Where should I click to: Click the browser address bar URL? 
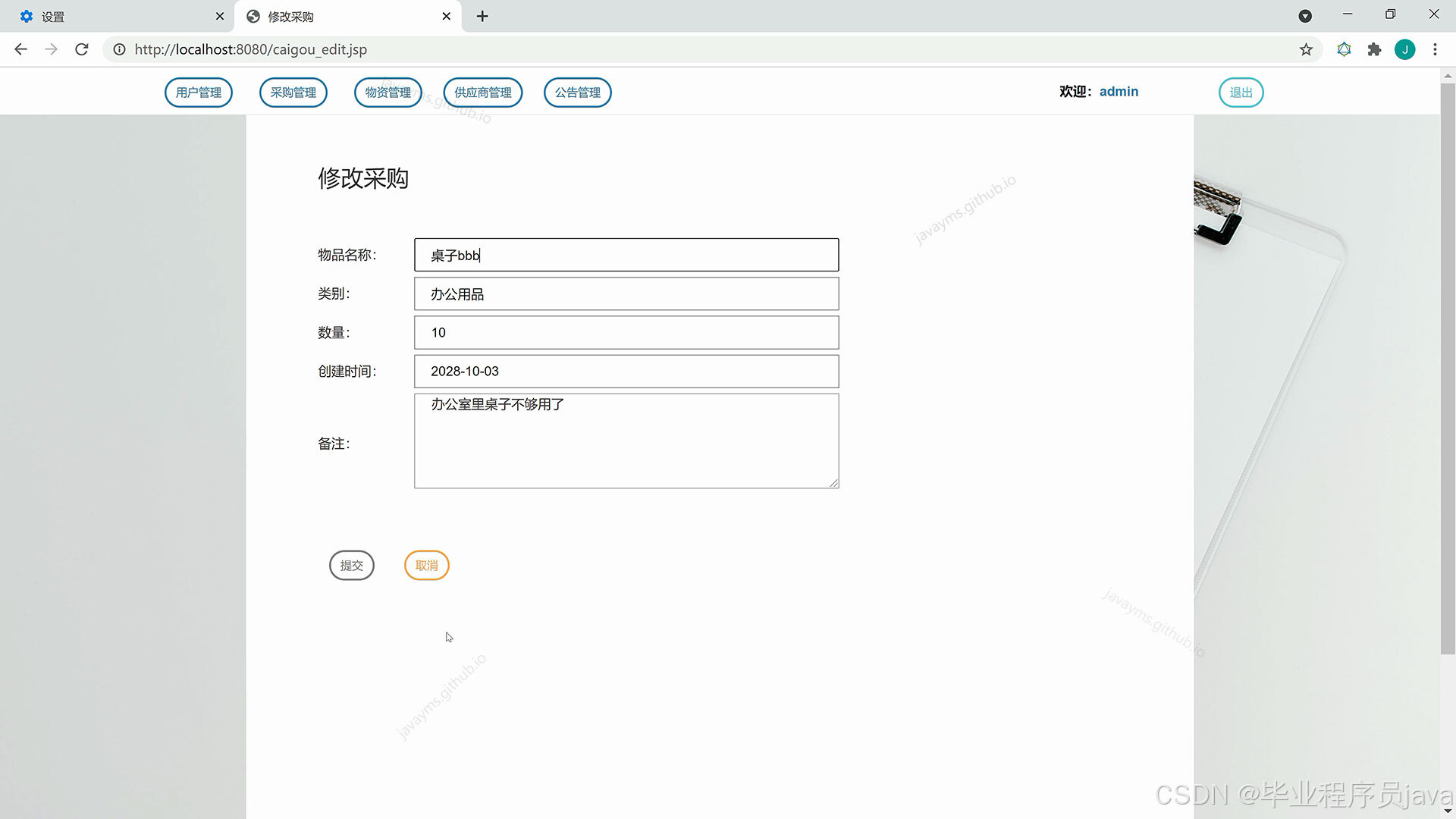(251, 49)
